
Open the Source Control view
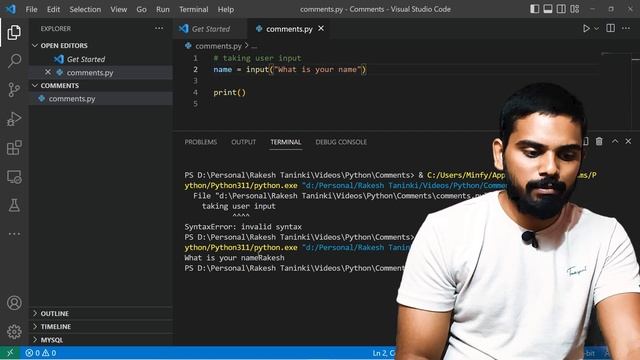(x=14, y=89)
